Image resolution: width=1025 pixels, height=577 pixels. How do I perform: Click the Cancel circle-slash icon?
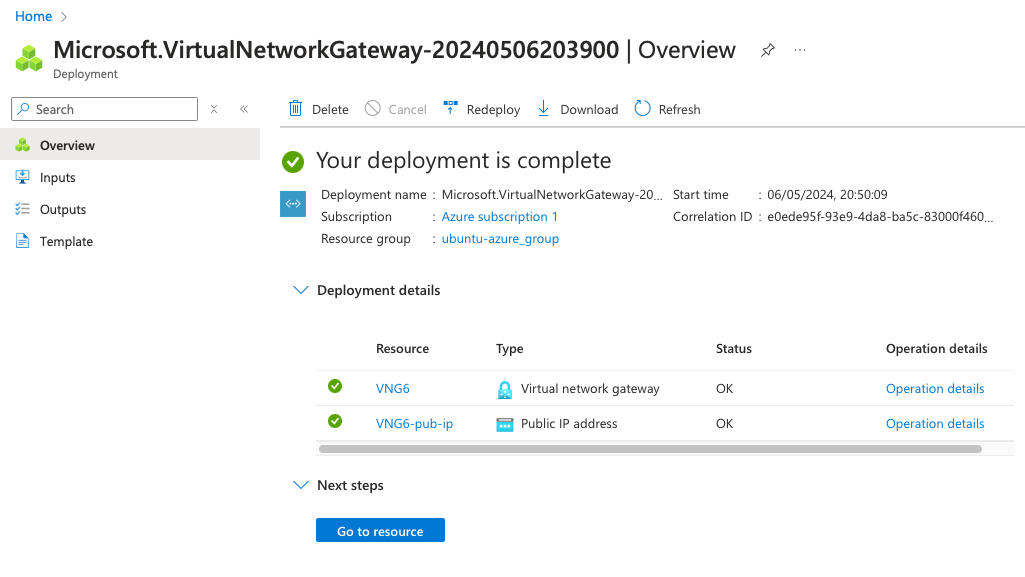click(373, 108)
